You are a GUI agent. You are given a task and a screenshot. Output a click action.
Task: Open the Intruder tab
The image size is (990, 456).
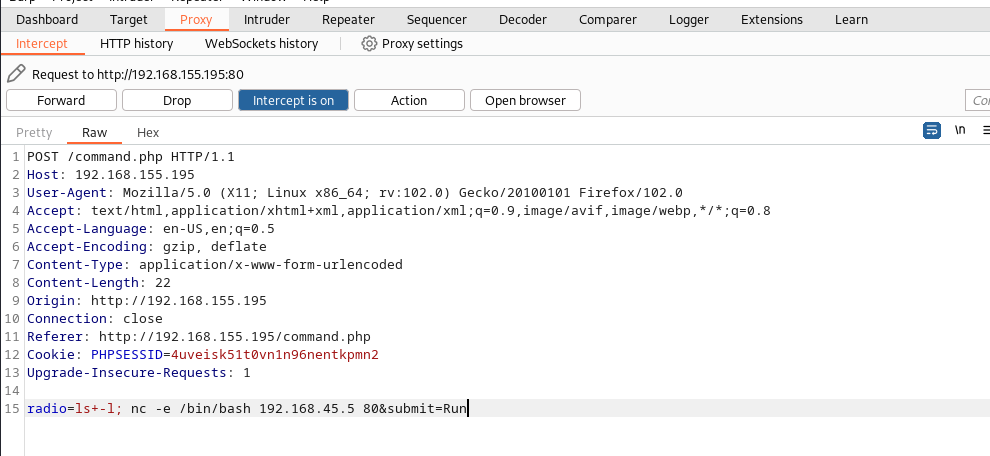[x=267, y=20]
